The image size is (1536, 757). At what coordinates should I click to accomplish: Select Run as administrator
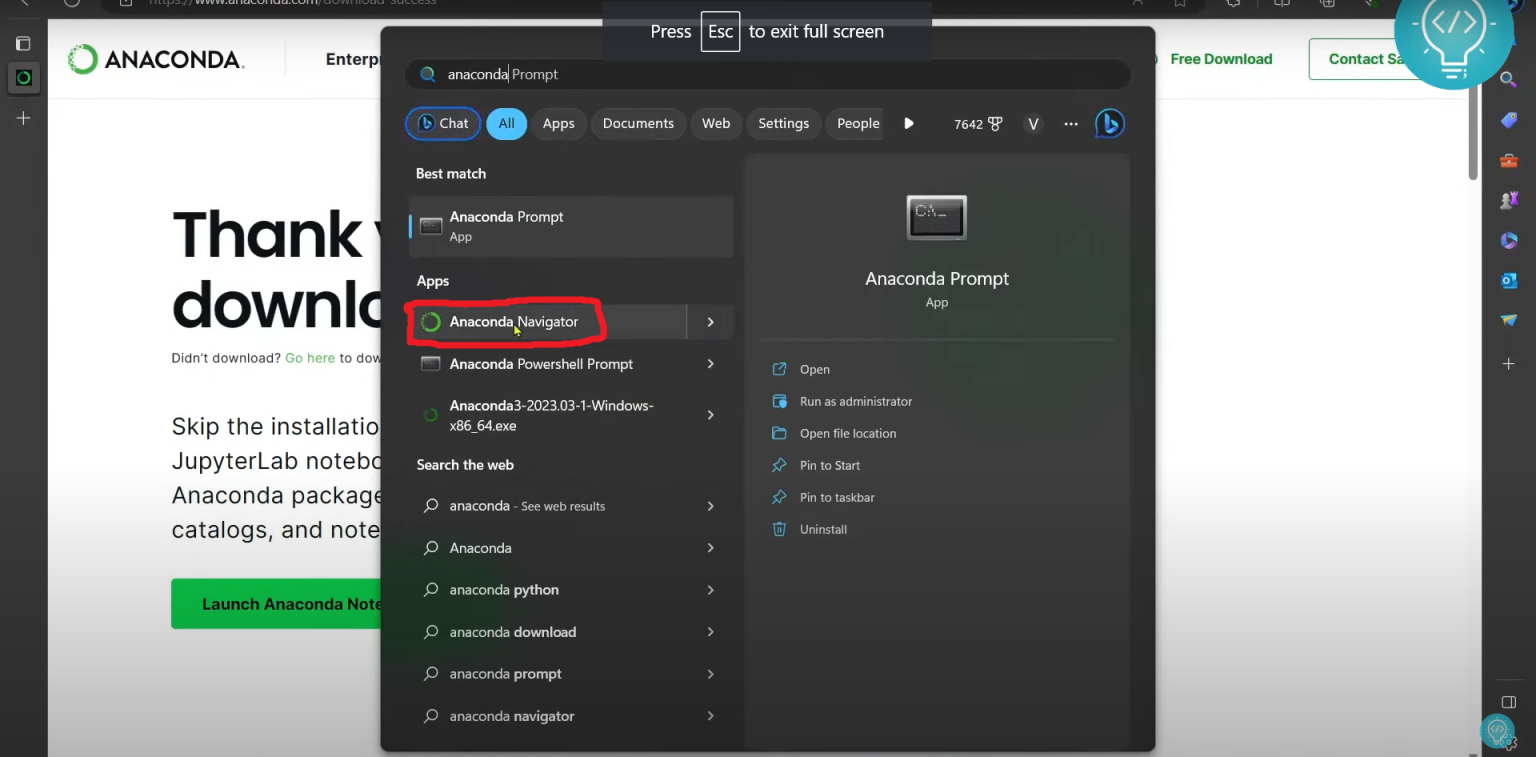click(856, 401)
